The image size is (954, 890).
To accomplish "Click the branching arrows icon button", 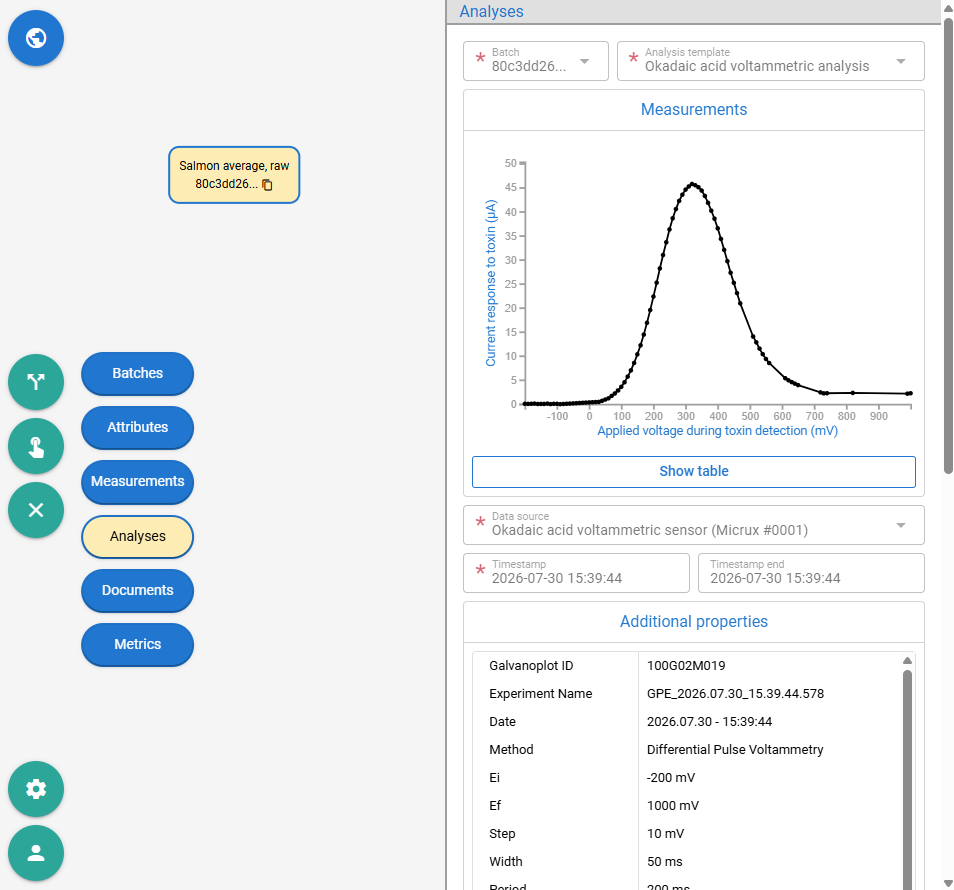I will 36,382.
